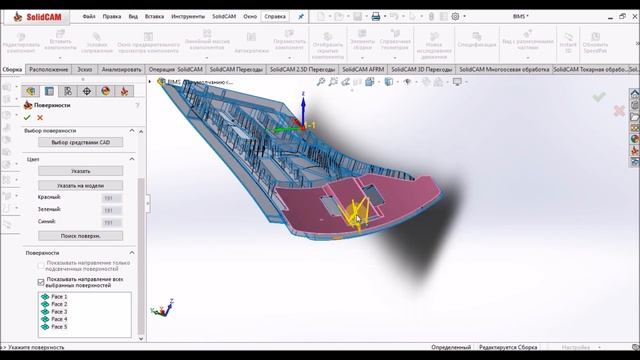Switch to the Анализировать tab
This screenshot has width=640, height=360.
pos(121,69)
